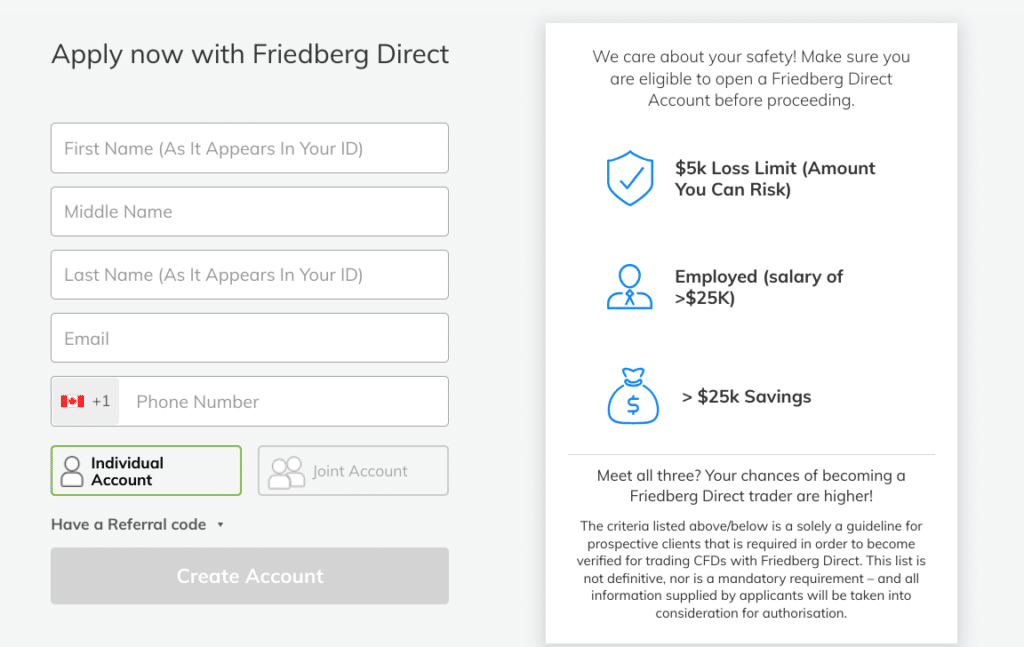Click into the Email field
Viewport: 1024px width, 647px height.
pos(249,338)
